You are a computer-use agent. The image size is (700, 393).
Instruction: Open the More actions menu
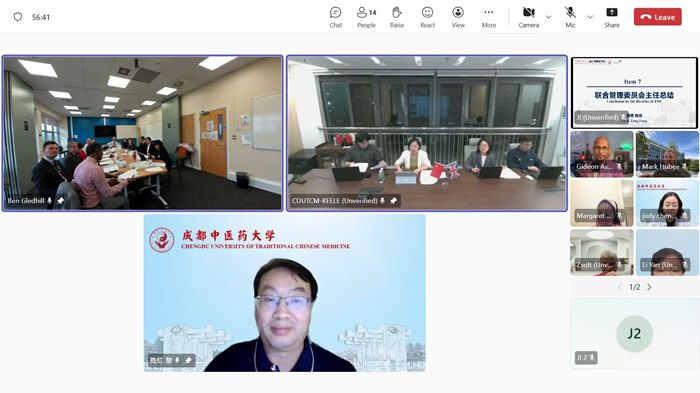[489, 17]
